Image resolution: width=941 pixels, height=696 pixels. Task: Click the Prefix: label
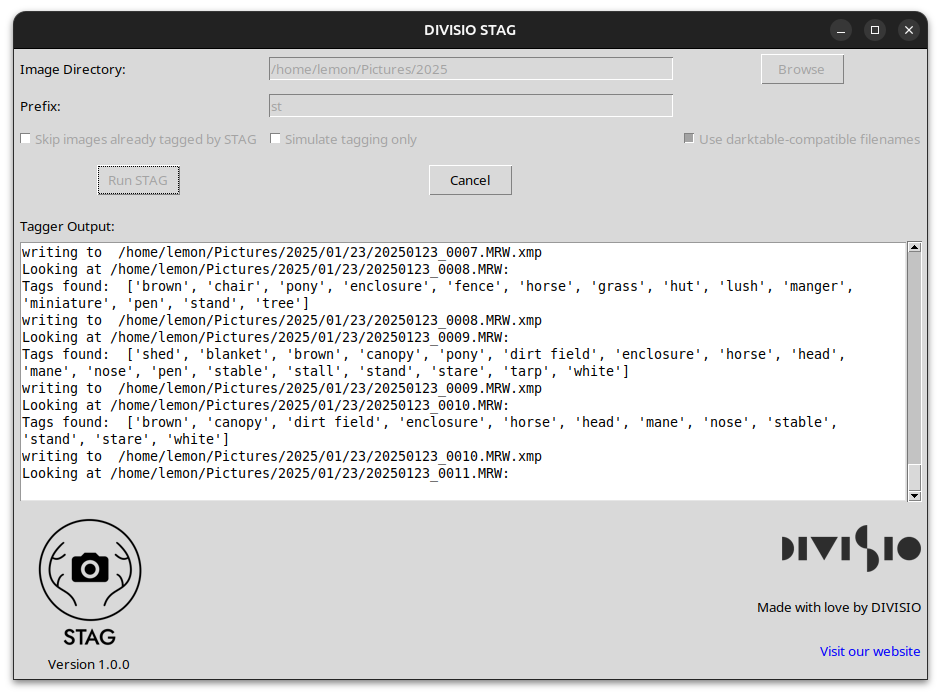pyautogui.click(x=40, y=106)
